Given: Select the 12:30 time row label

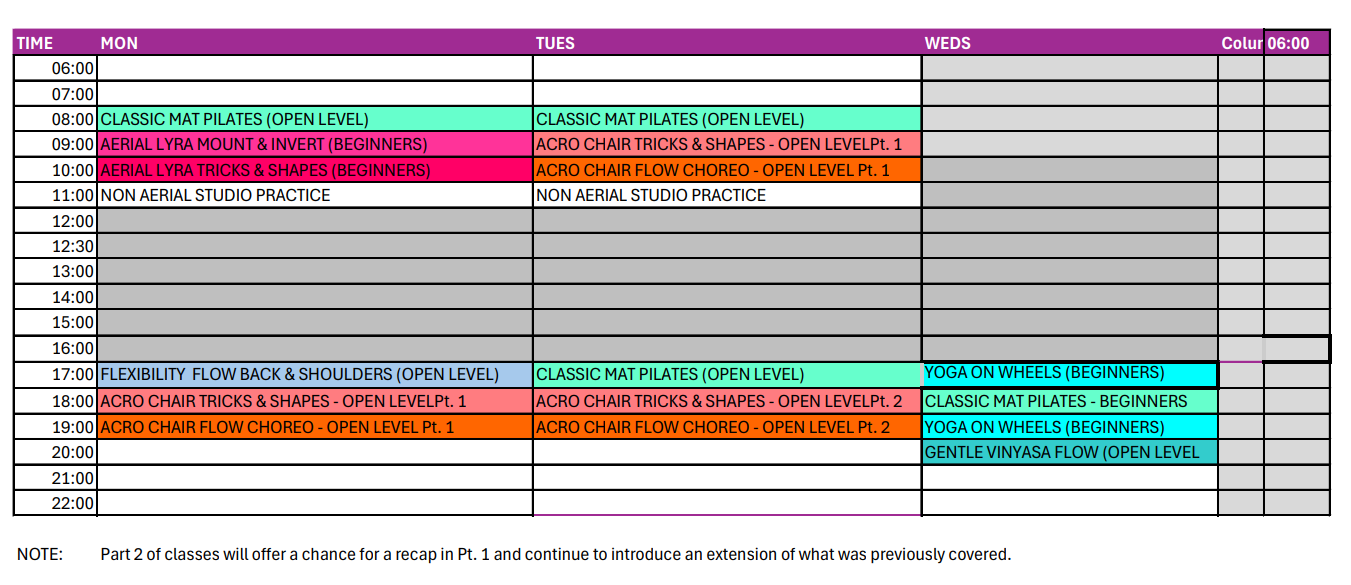Looking at the screenshot, I should (55, 246).
